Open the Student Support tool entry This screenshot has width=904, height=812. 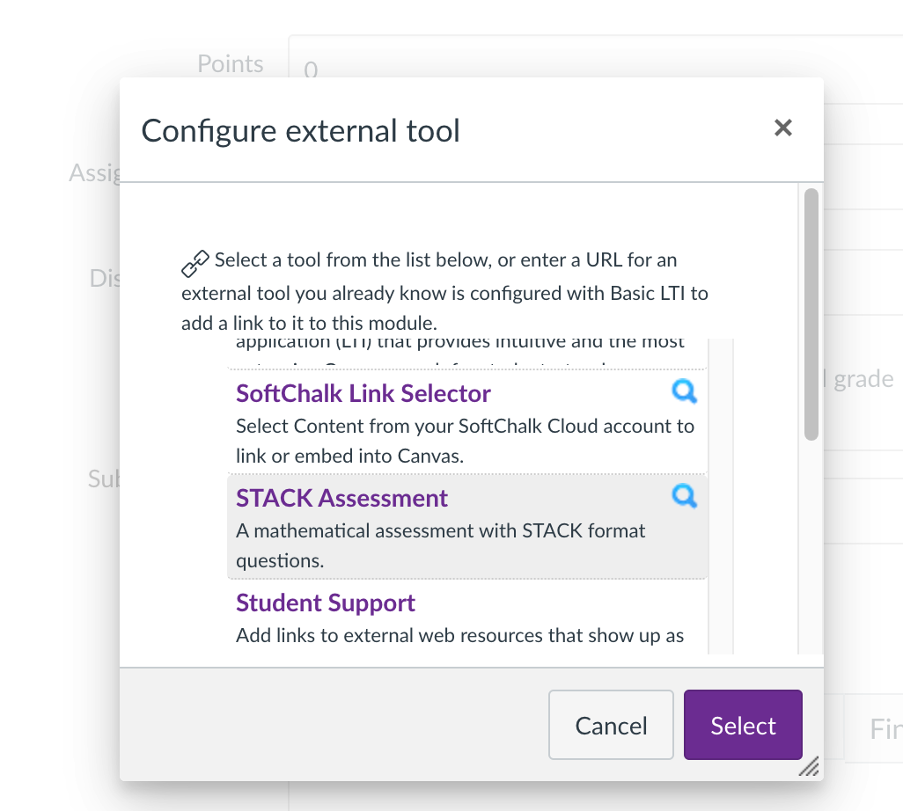325,603
